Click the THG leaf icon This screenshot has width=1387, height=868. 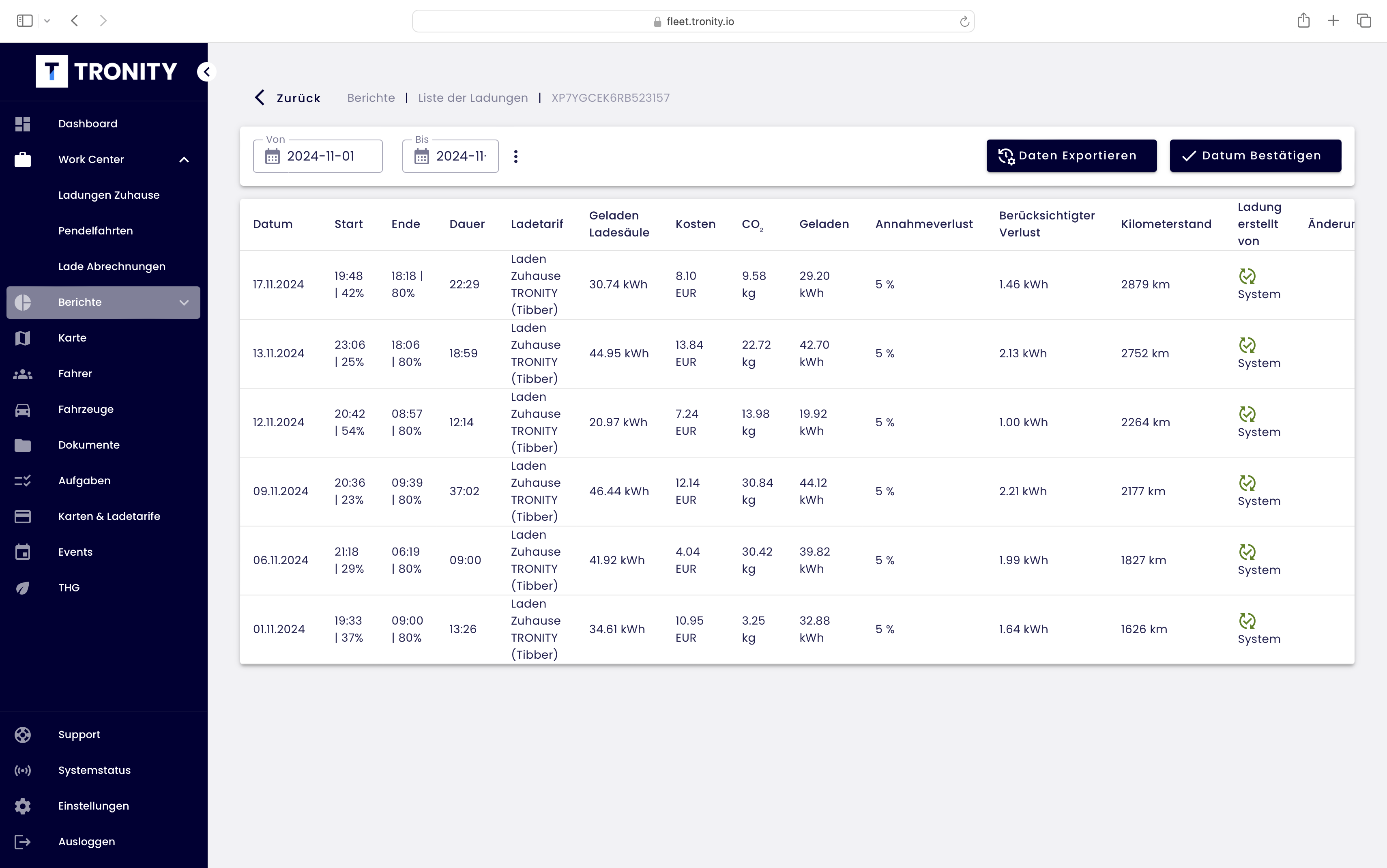point(22,588)
